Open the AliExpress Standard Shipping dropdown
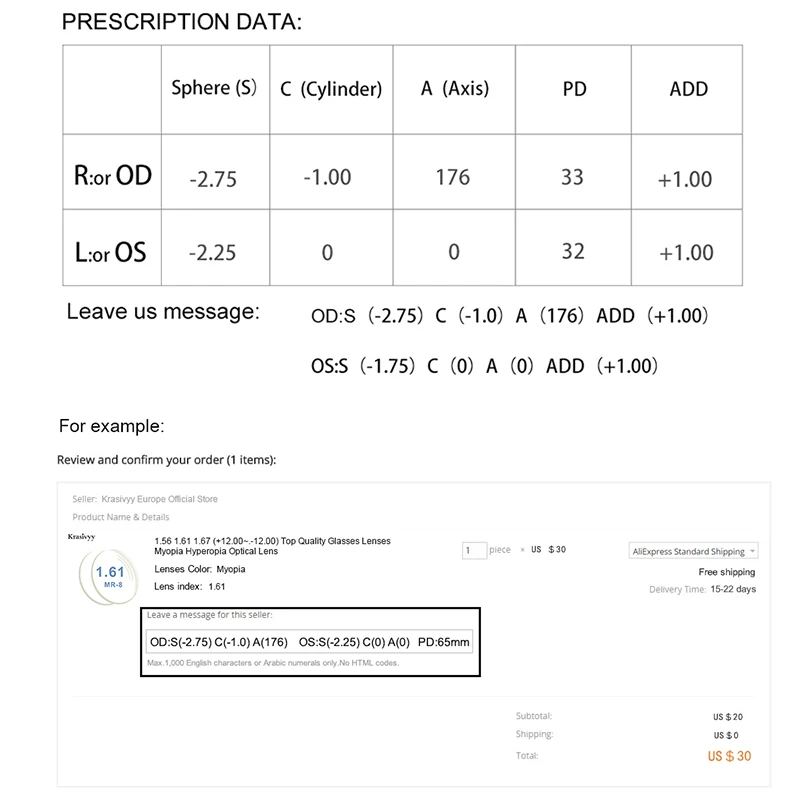This screenshot has width=800, height=800. click(692, 551)
